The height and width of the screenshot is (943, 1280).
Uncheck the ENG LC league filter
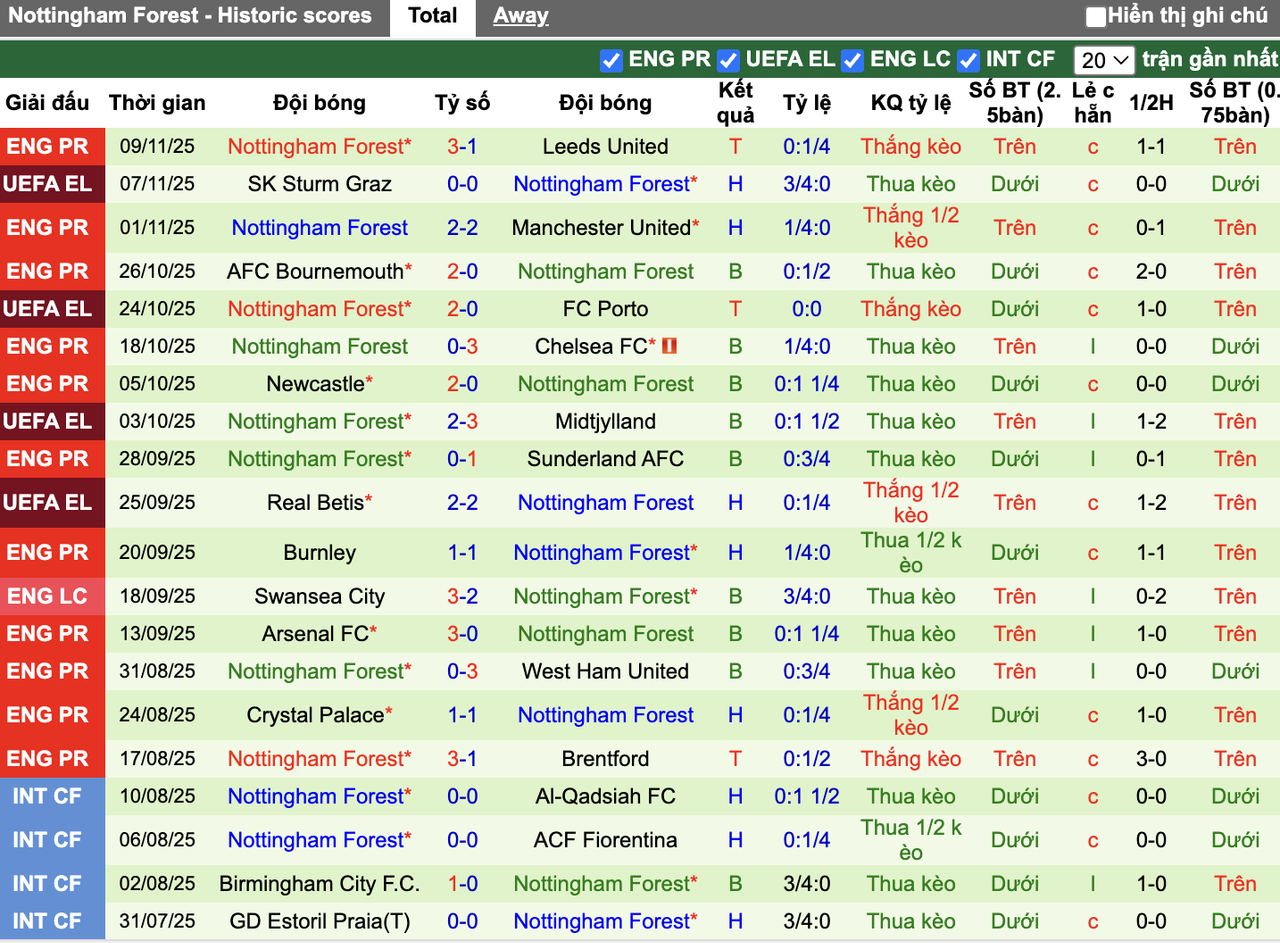tap(852, 60)
